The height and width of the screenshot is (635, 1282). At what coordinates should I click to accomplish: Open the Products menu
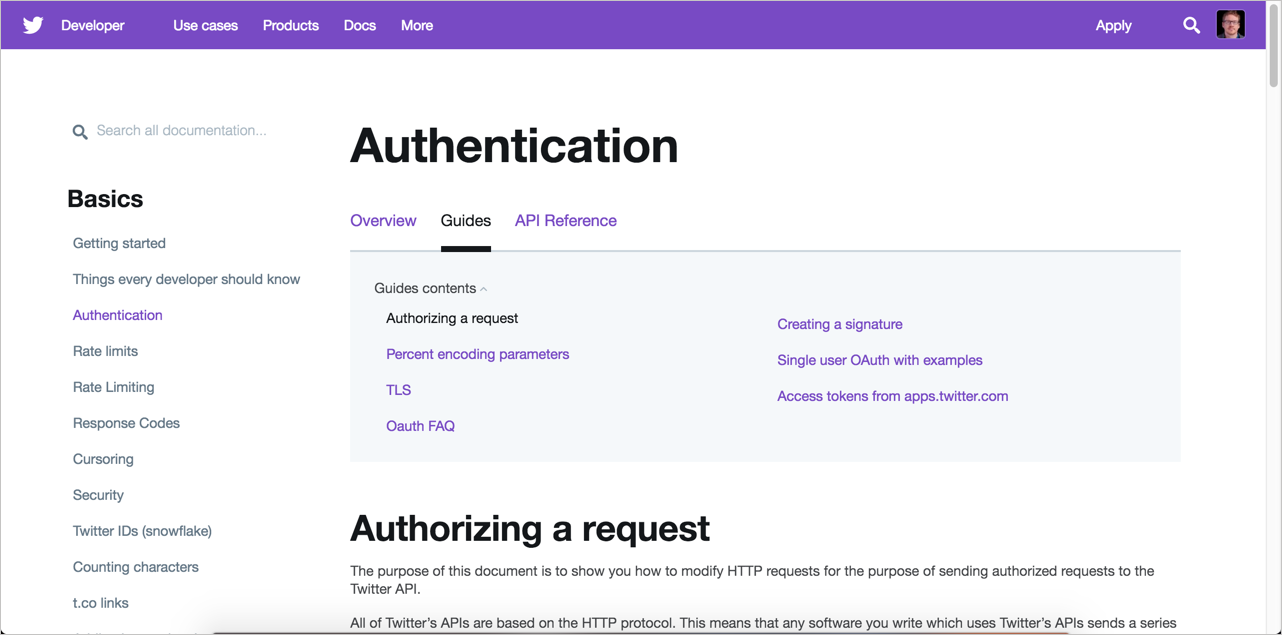(x=290, y=25)
